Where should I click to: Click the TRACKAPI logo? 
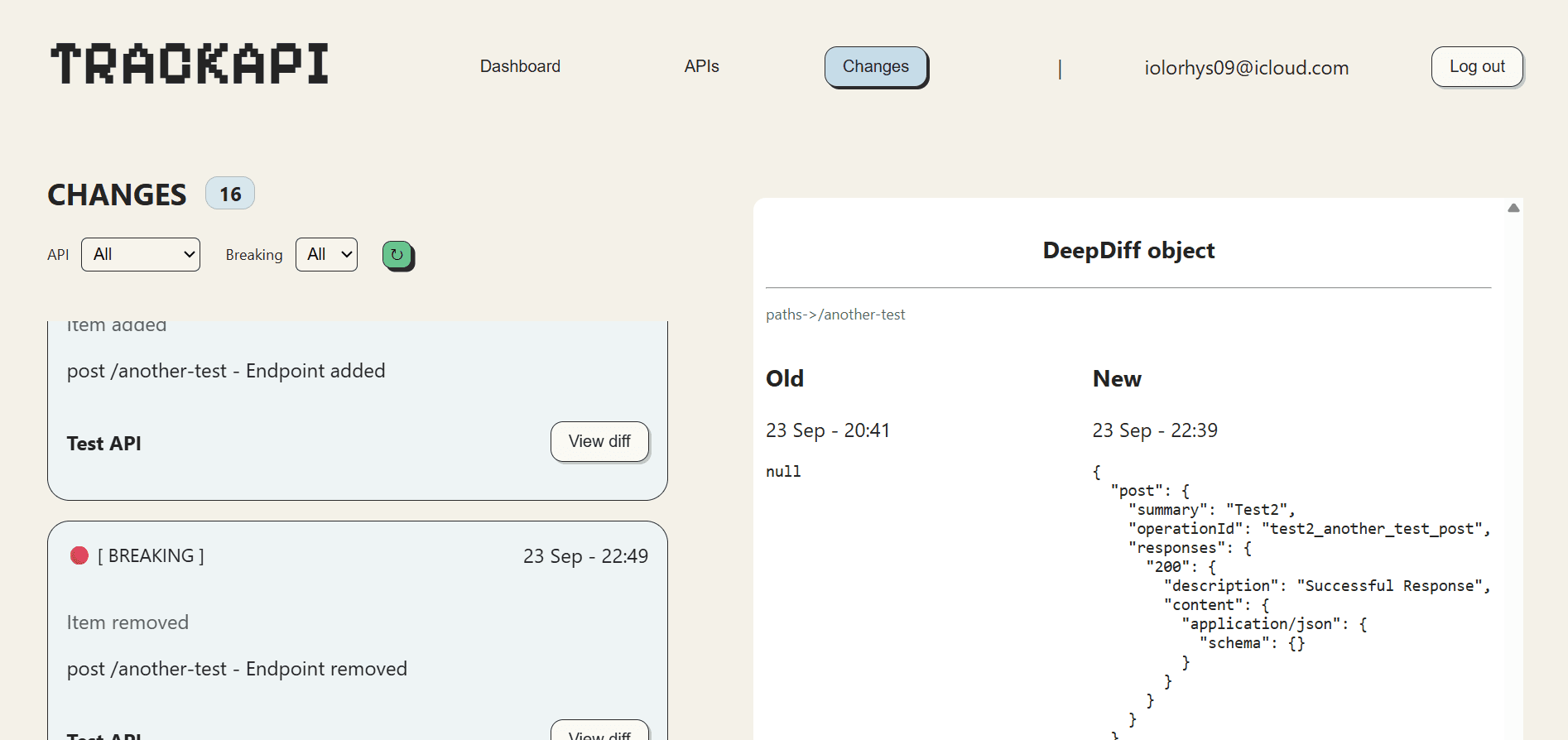click(x=190, y=64)
